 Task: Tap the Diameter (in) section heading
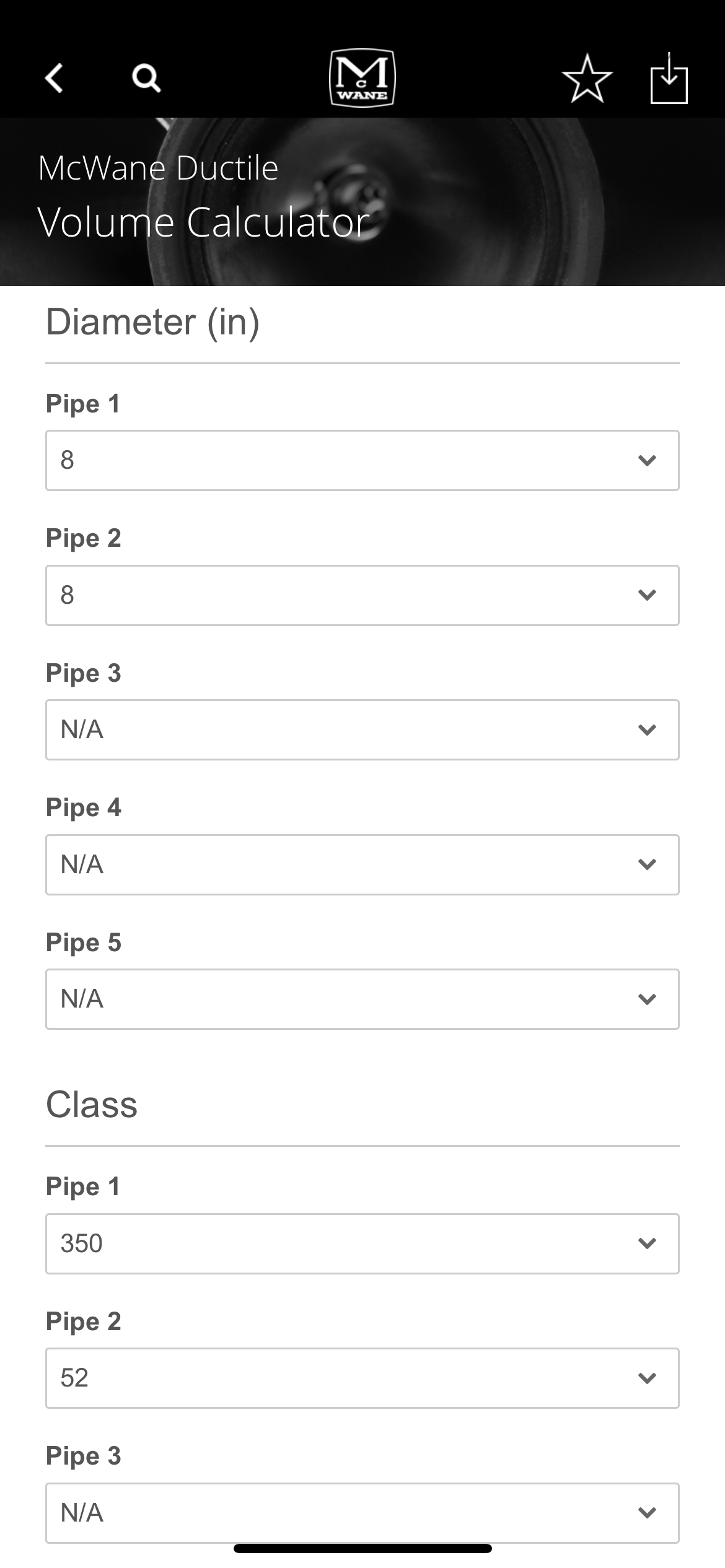pos(152,322)
